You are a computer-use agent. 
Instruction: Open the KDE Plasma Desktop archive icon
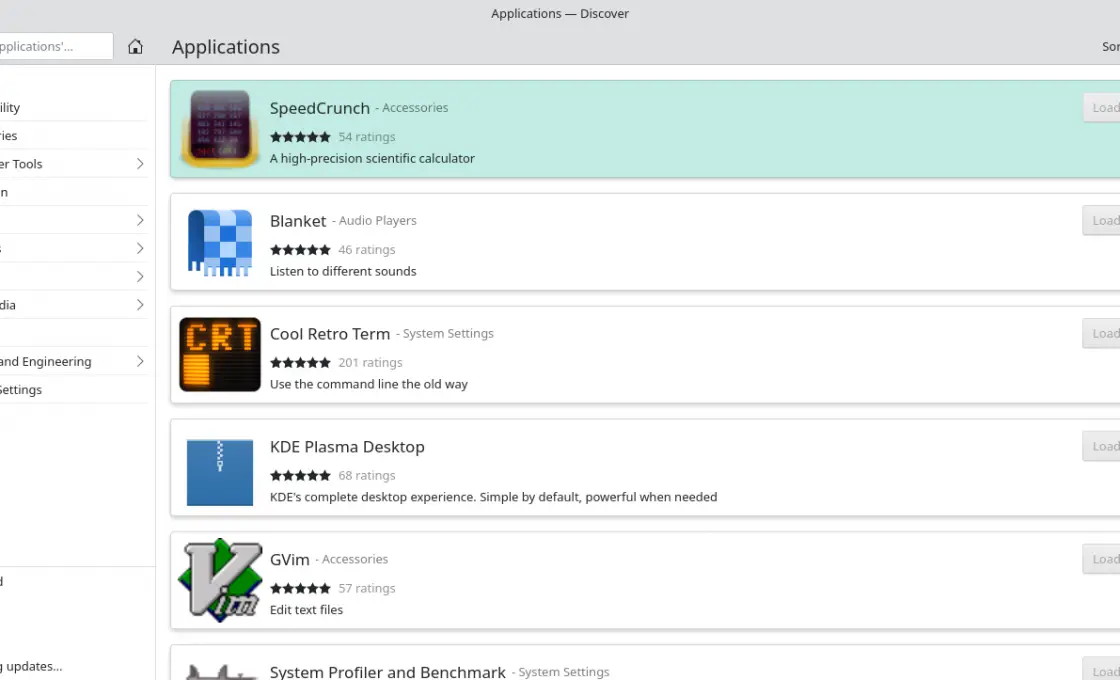pos(220,472)
